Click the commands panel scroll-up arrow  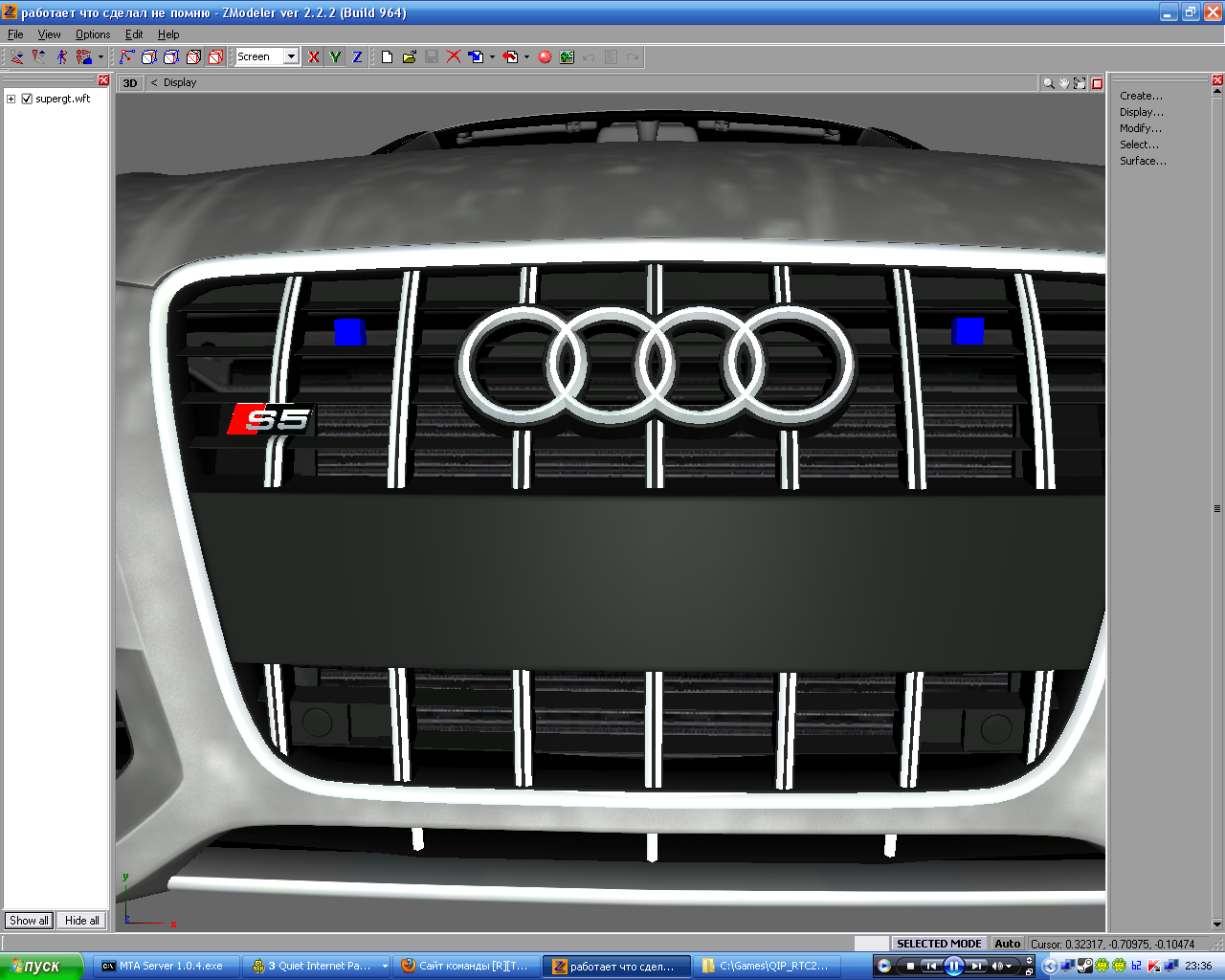[x=1217, y=93]
